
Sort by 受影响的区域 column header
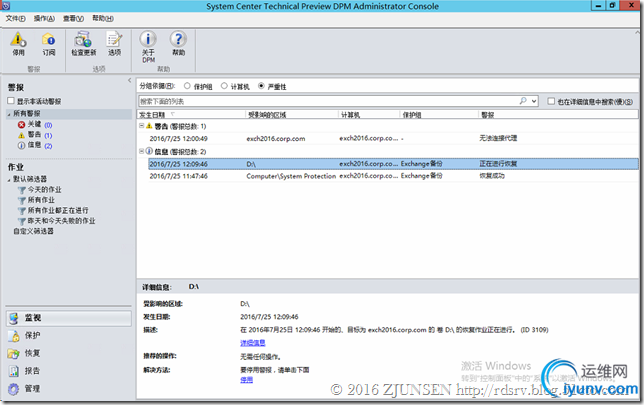[292, 115]
